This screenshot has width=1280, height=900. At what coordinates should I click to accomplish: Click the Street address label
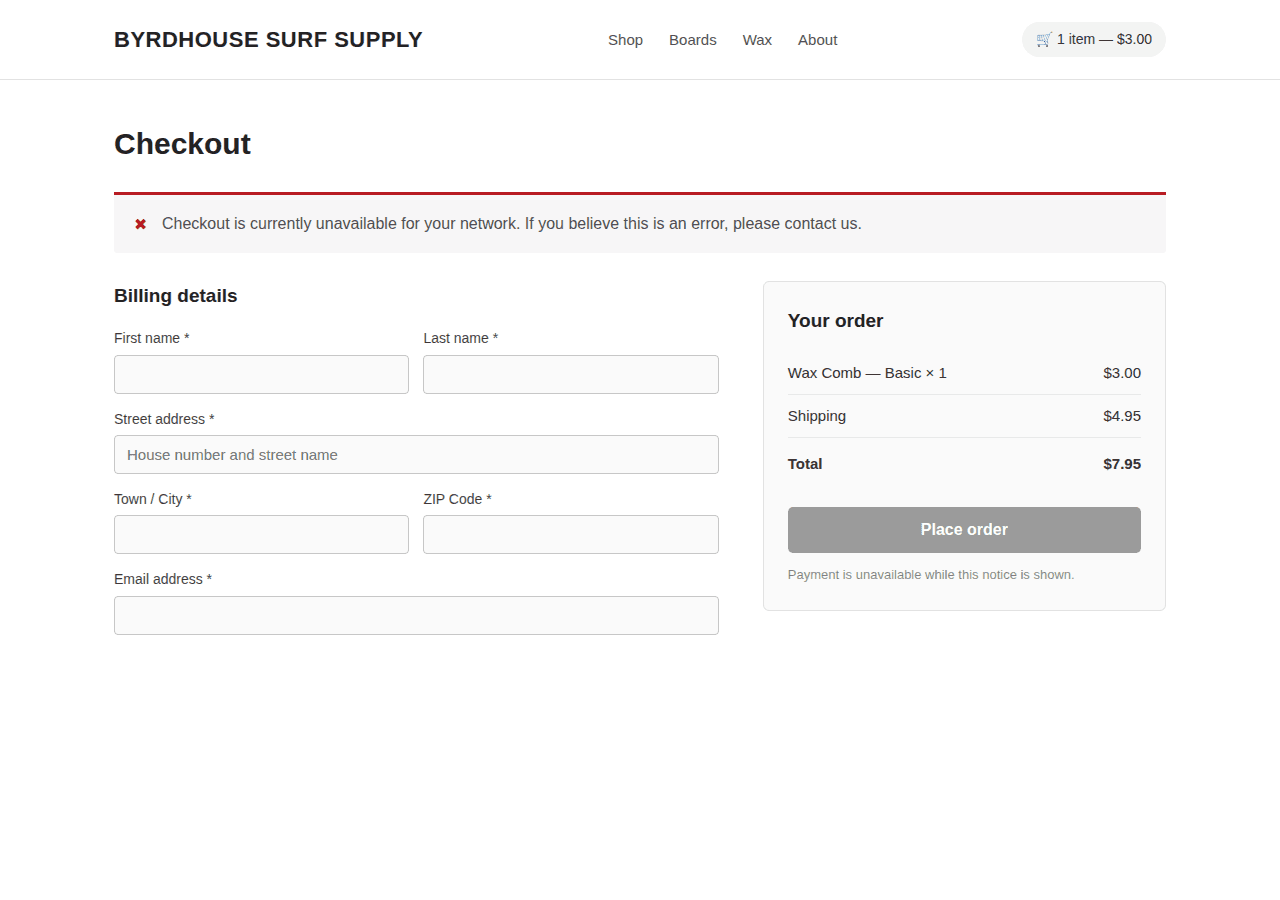tap(164, 419)
